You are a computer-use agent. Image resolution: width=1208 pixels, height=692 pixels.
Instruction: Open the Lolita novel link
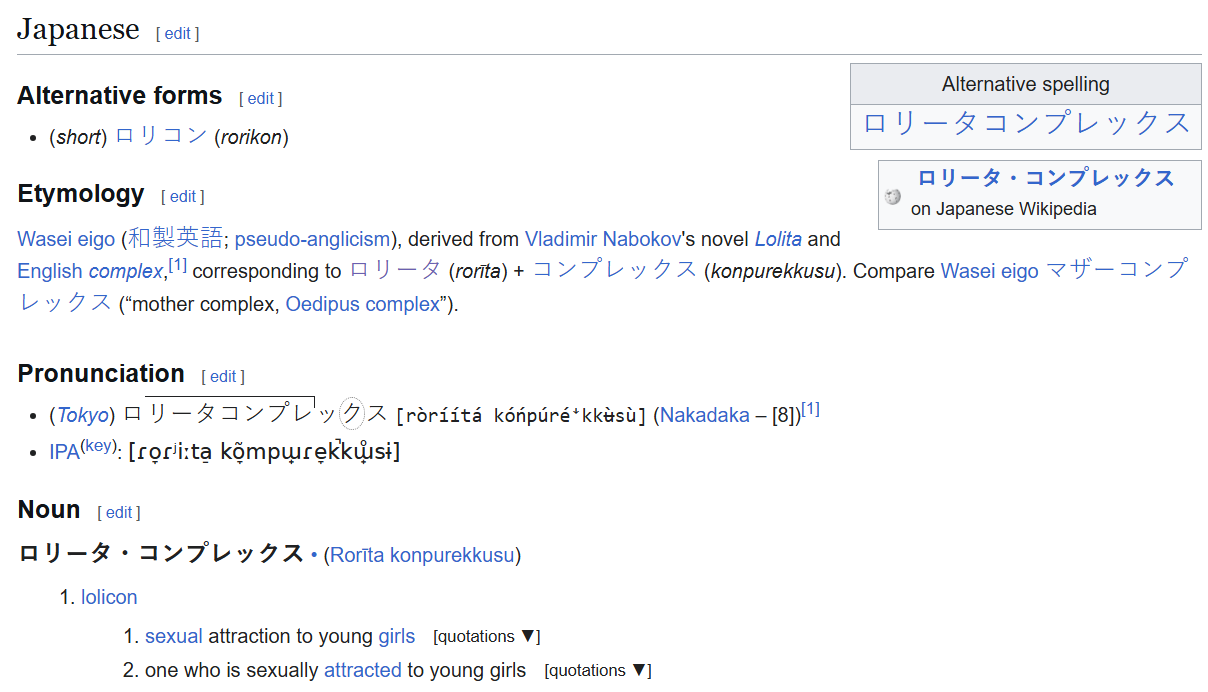pos(778,239)
